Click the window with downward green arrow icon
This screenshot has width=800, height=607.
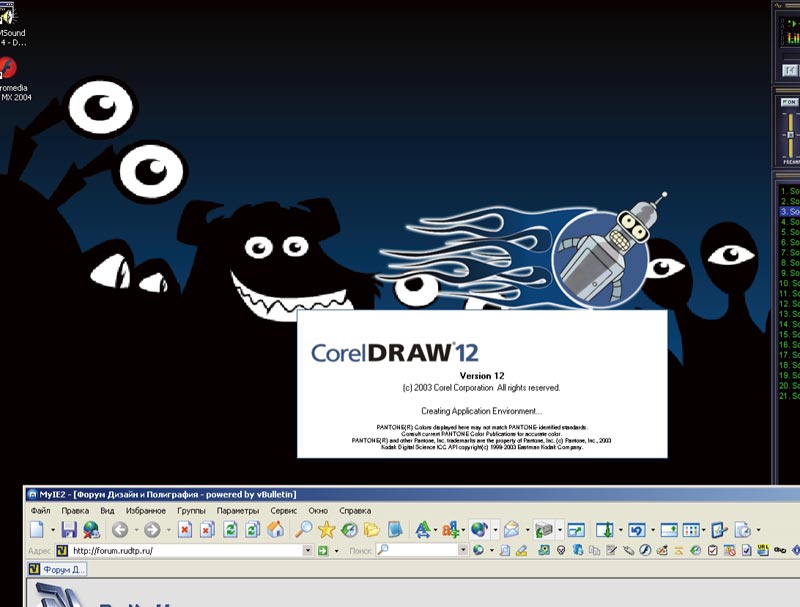[605, 530]
